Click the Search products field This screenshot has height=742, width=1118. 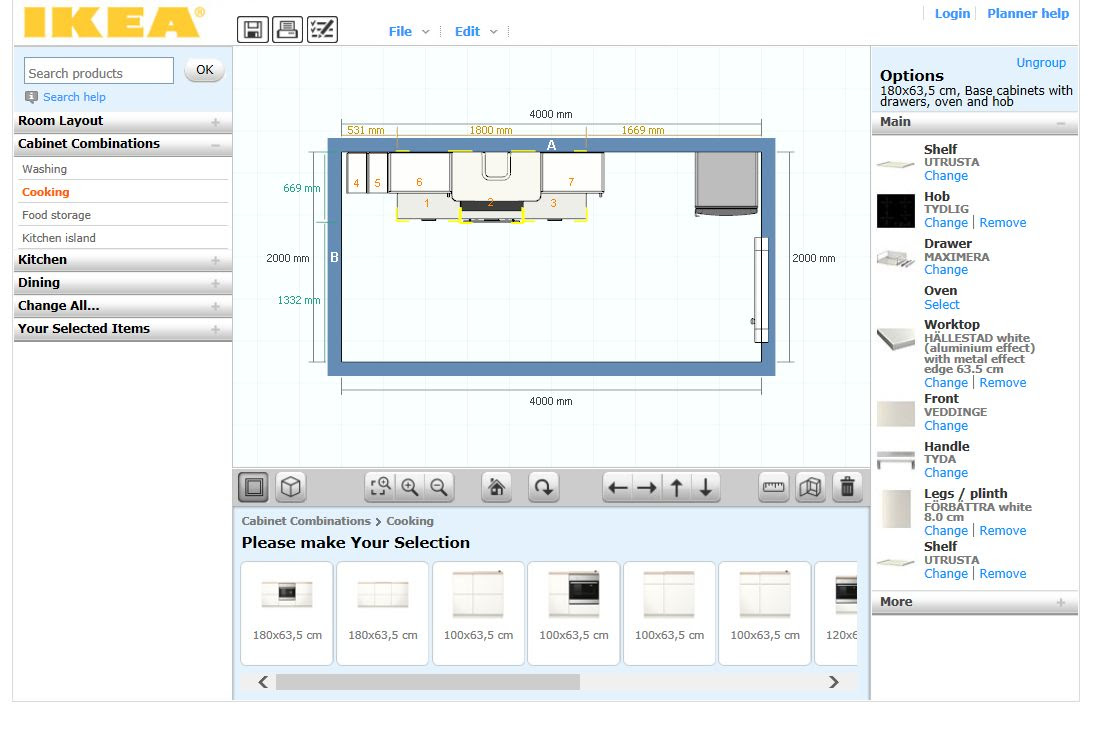tap(98, 71)
